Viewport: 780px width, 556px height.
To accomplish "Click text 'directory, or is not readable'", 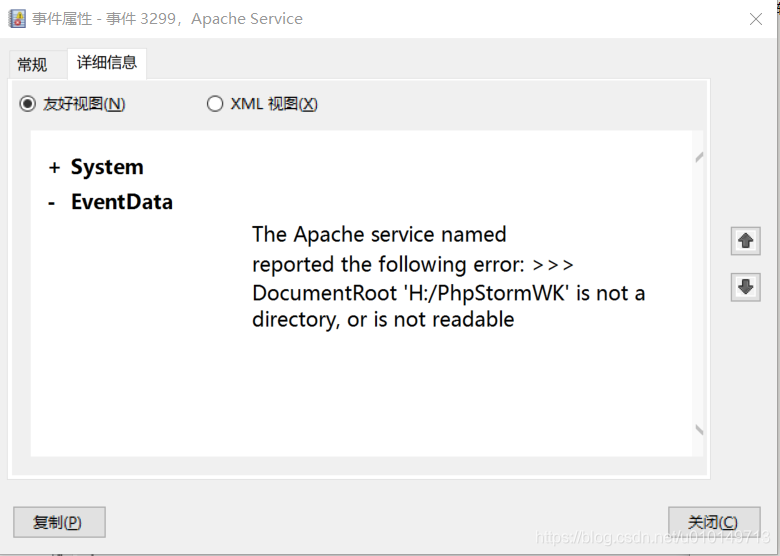I will pyautogui.click(x=383, y=319).
